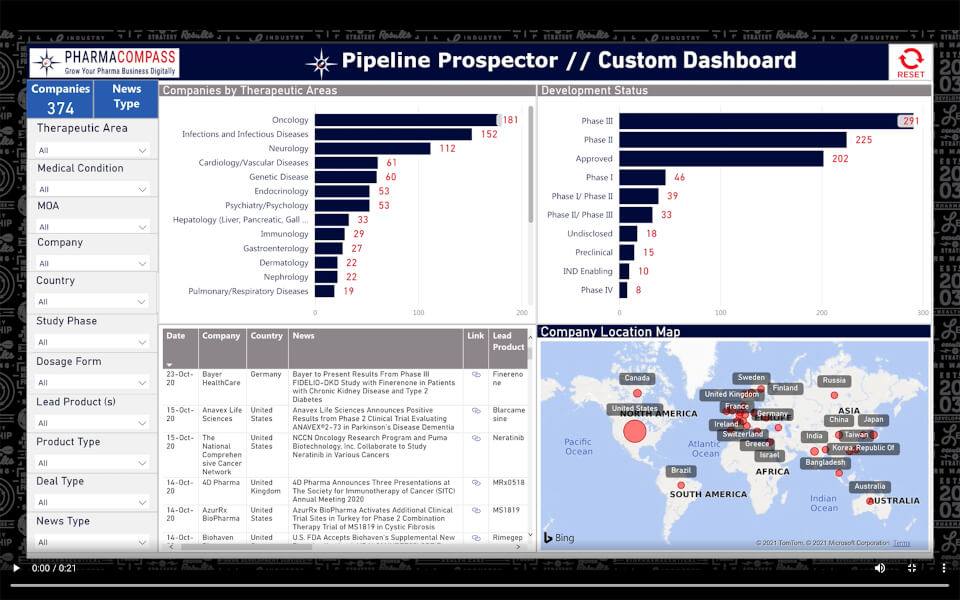This screenshot has height=600, width=960.
Task: Click the Cardiology/Vascular Diseases bar
Action: pyautogui.click(x=347, y=163)
